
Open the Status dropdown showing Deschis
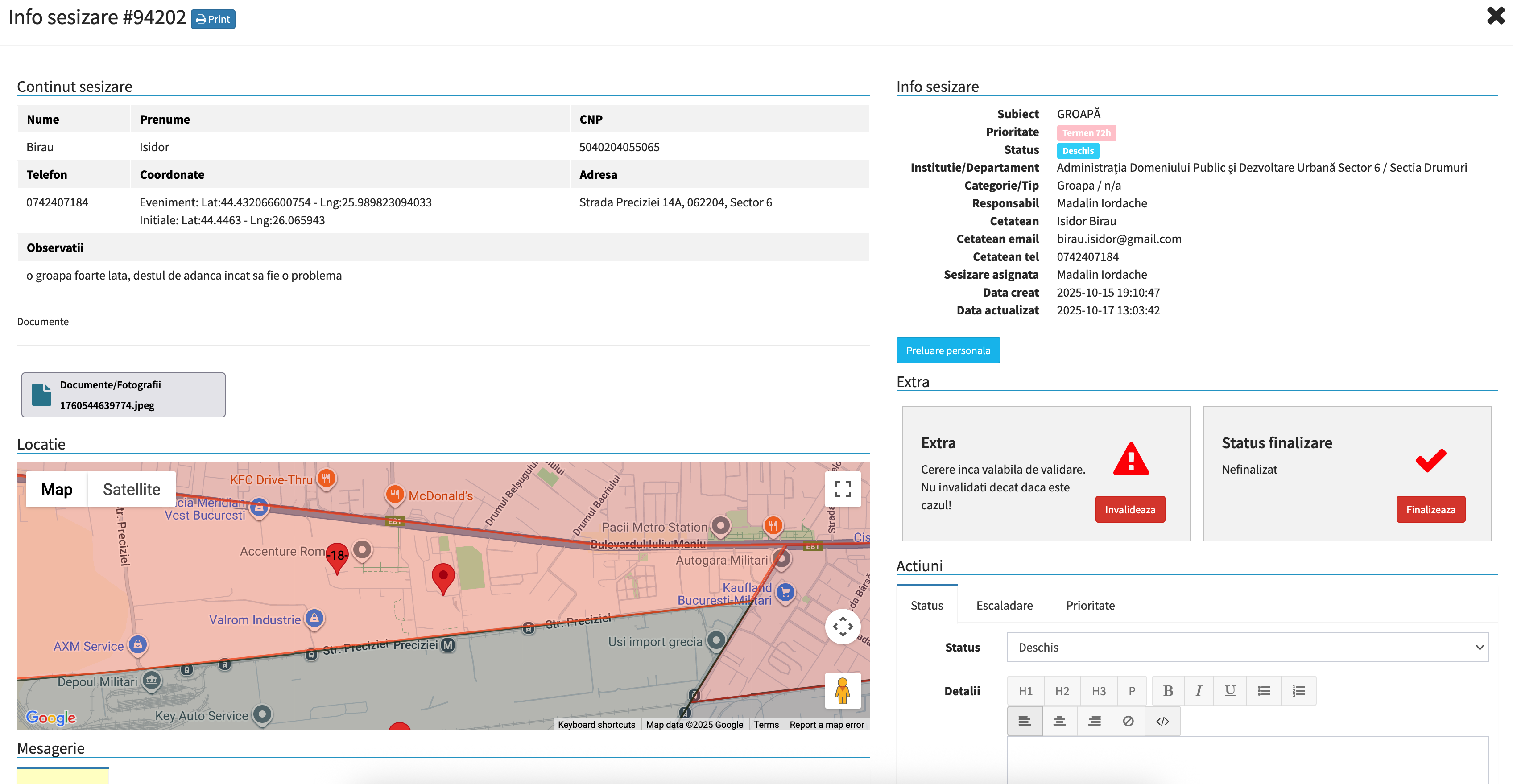click(x=1247, y=647)
